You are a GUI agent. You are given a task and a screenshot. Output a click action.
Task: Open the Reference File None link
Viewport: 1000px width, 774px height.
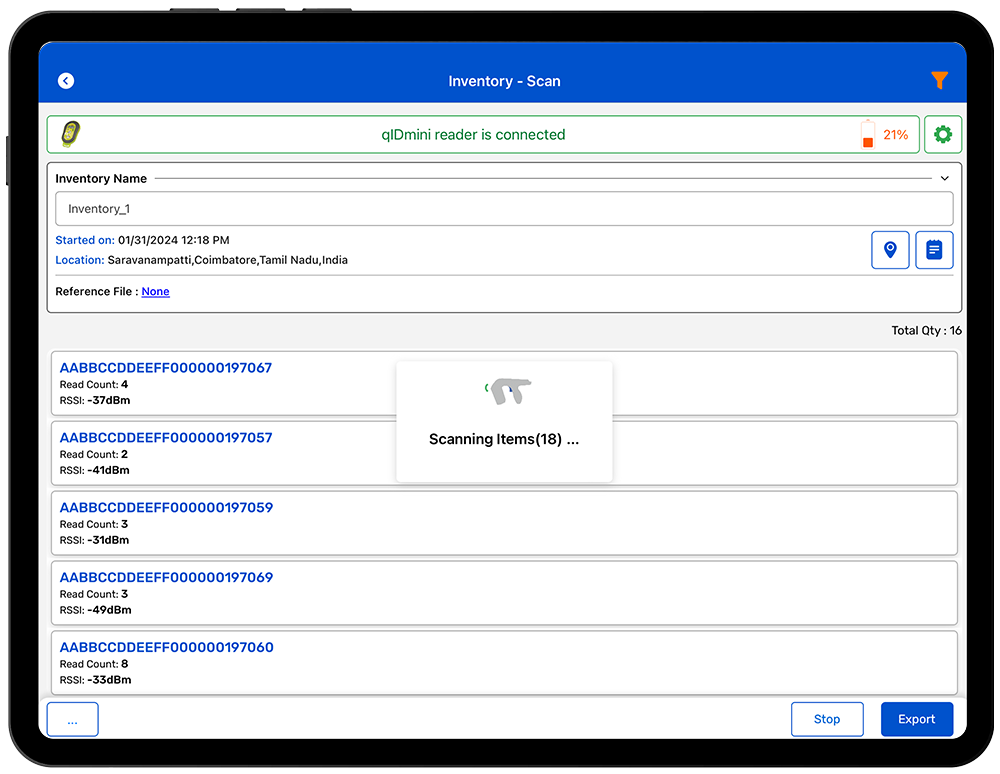pyautogui.click(x=155, y=292)
